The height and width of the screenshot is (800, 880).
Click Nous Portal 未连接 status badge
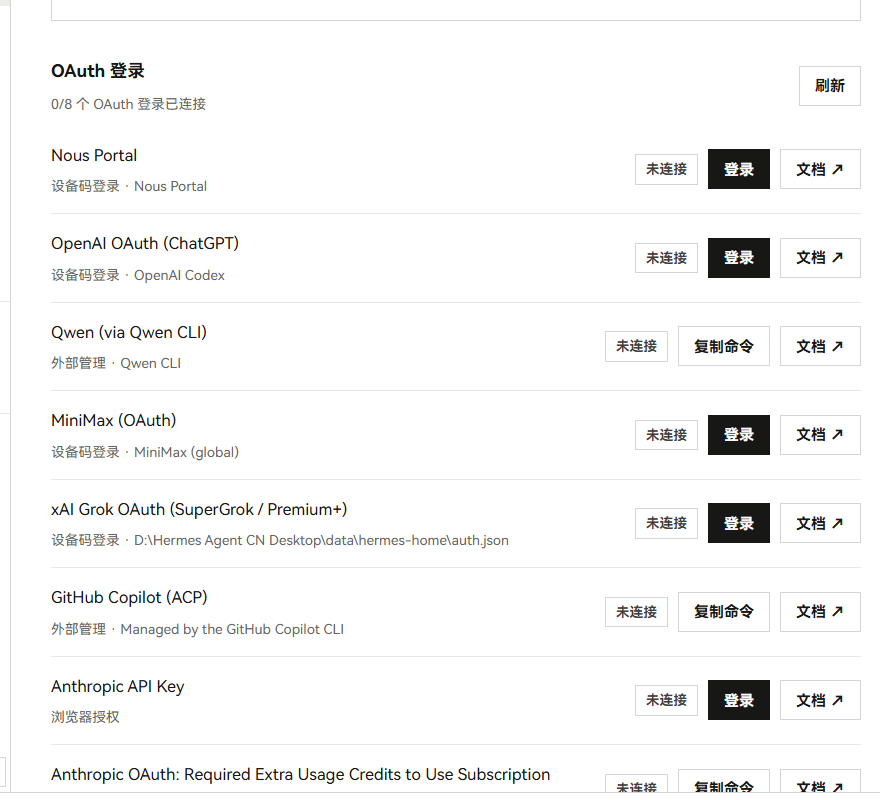666,169
